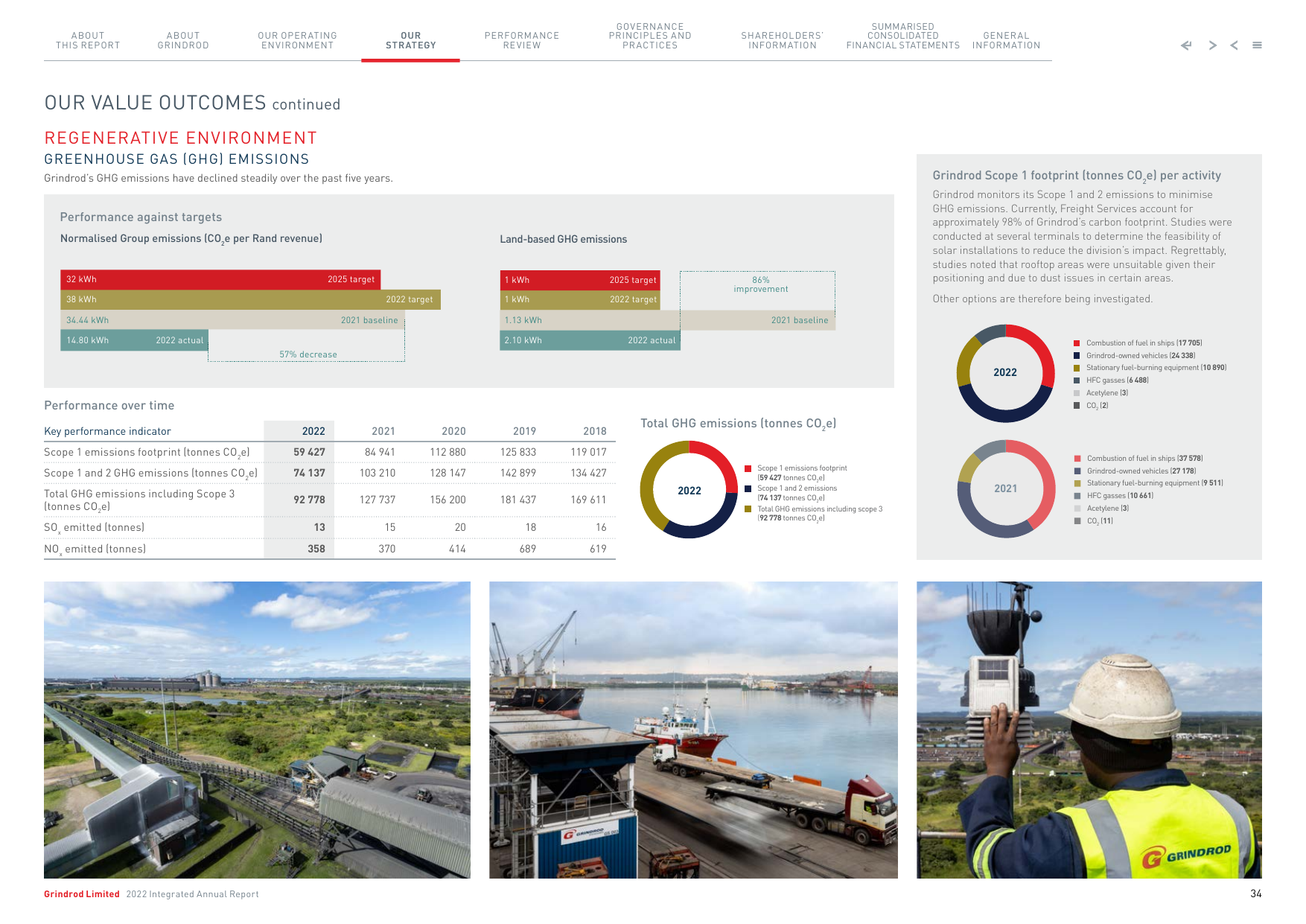This screenshot has height=924, width=1306.
Task: Click the page number 34
Action: 1256,893
